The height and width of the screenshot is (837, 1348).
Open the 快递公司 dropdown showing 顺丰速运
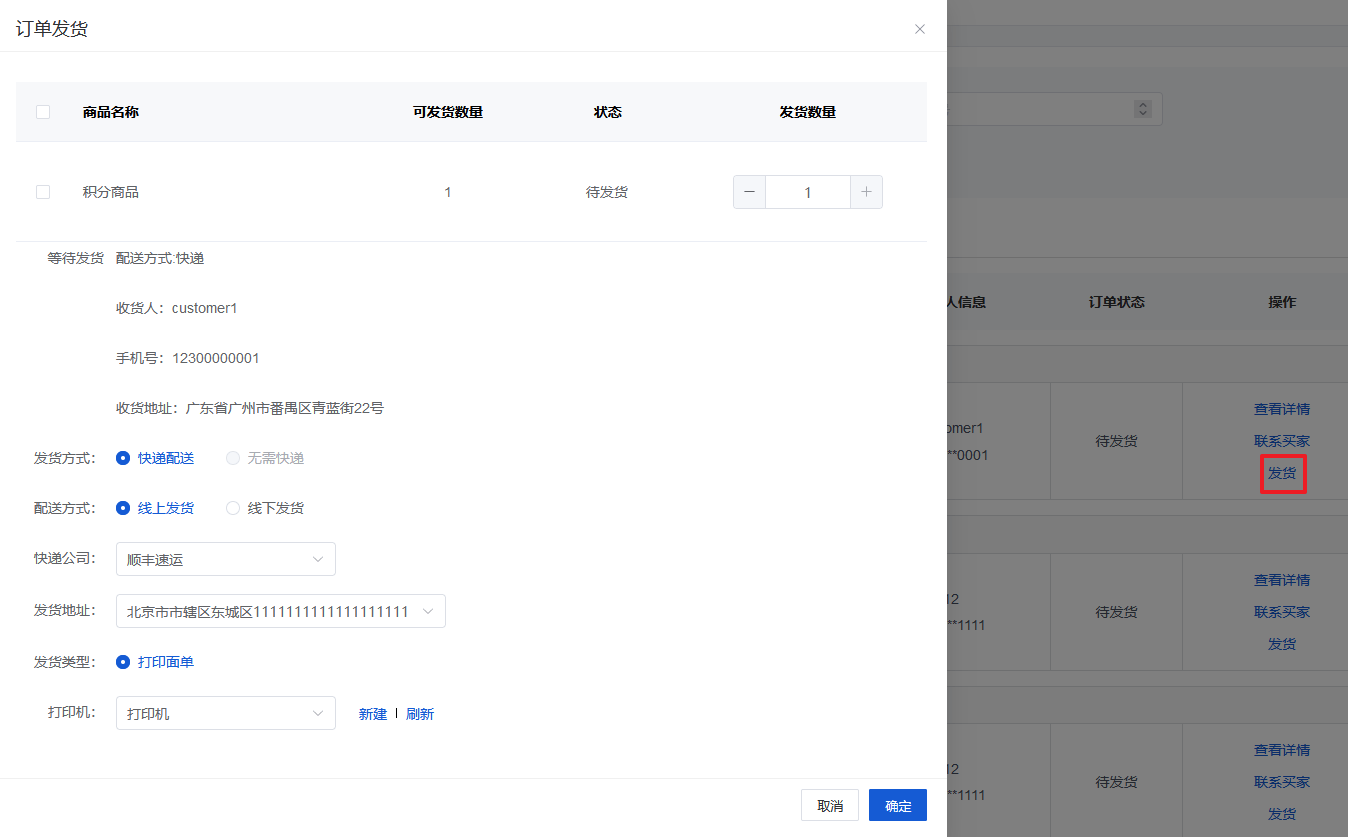tap(226, 559)
